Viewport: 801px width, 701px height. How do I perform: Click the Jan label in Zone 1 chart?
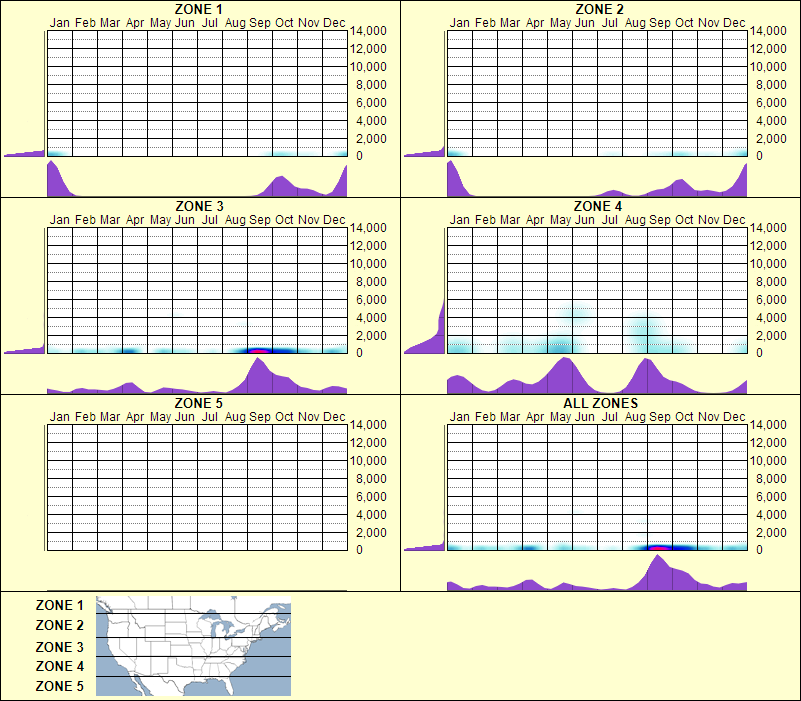point(60,23)
